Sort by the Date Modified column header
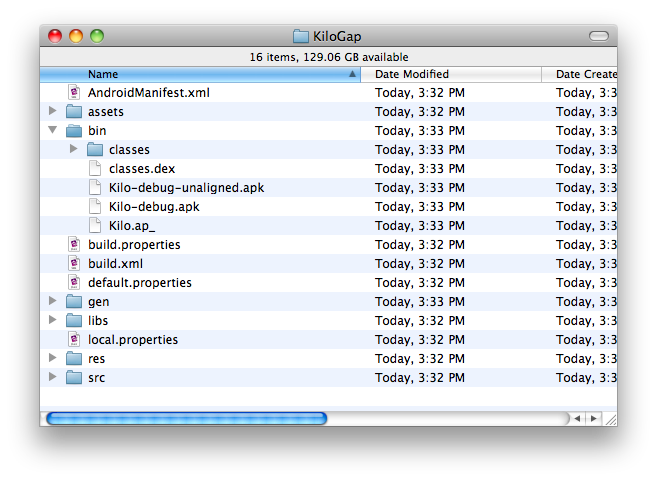The height and width of the screenshot is (481, 657). [450, 74]
